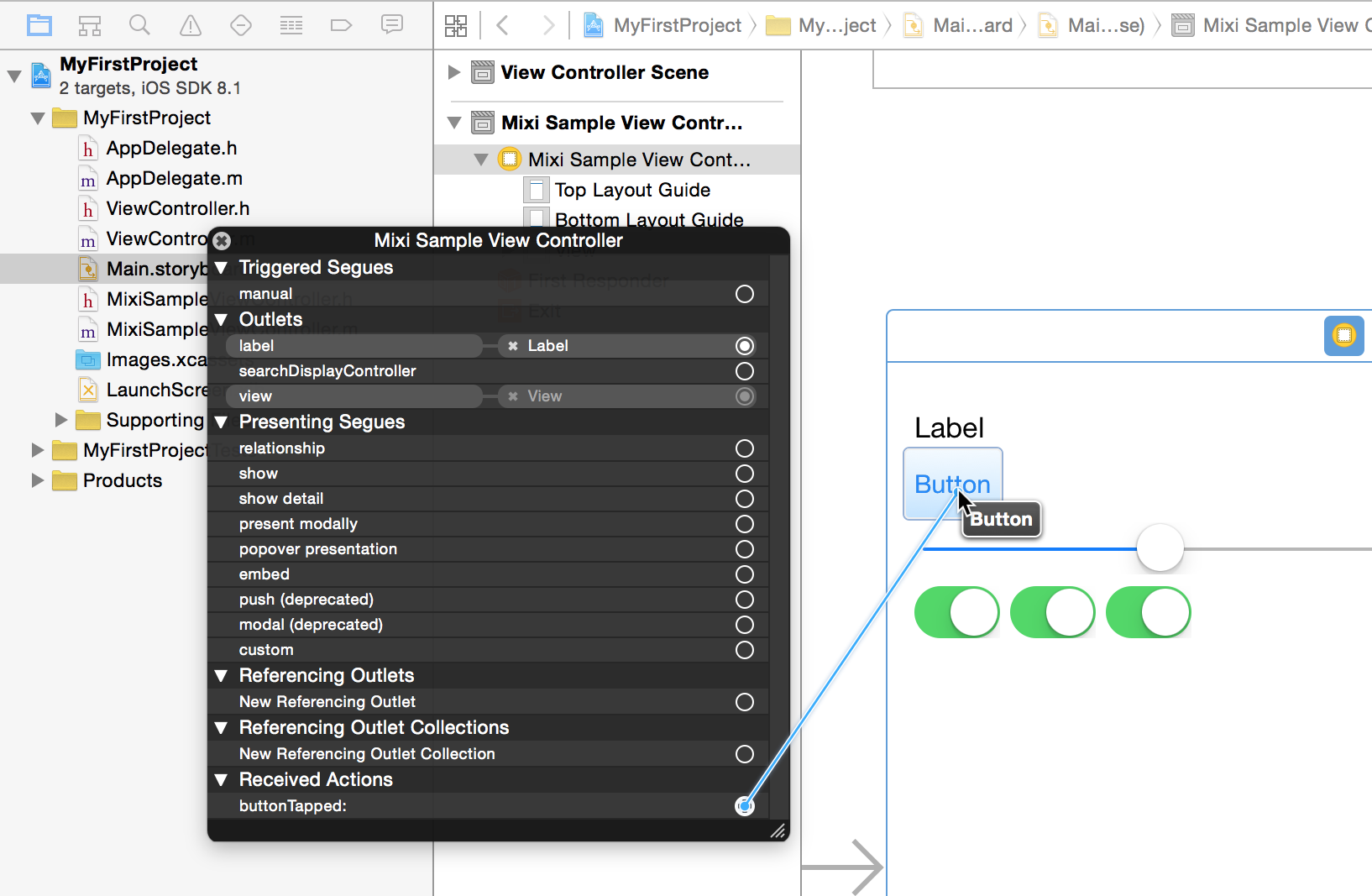Click the label outlet connection circle
The height and width of the screenshot is (896, 1372).
(x=745, y=346)
